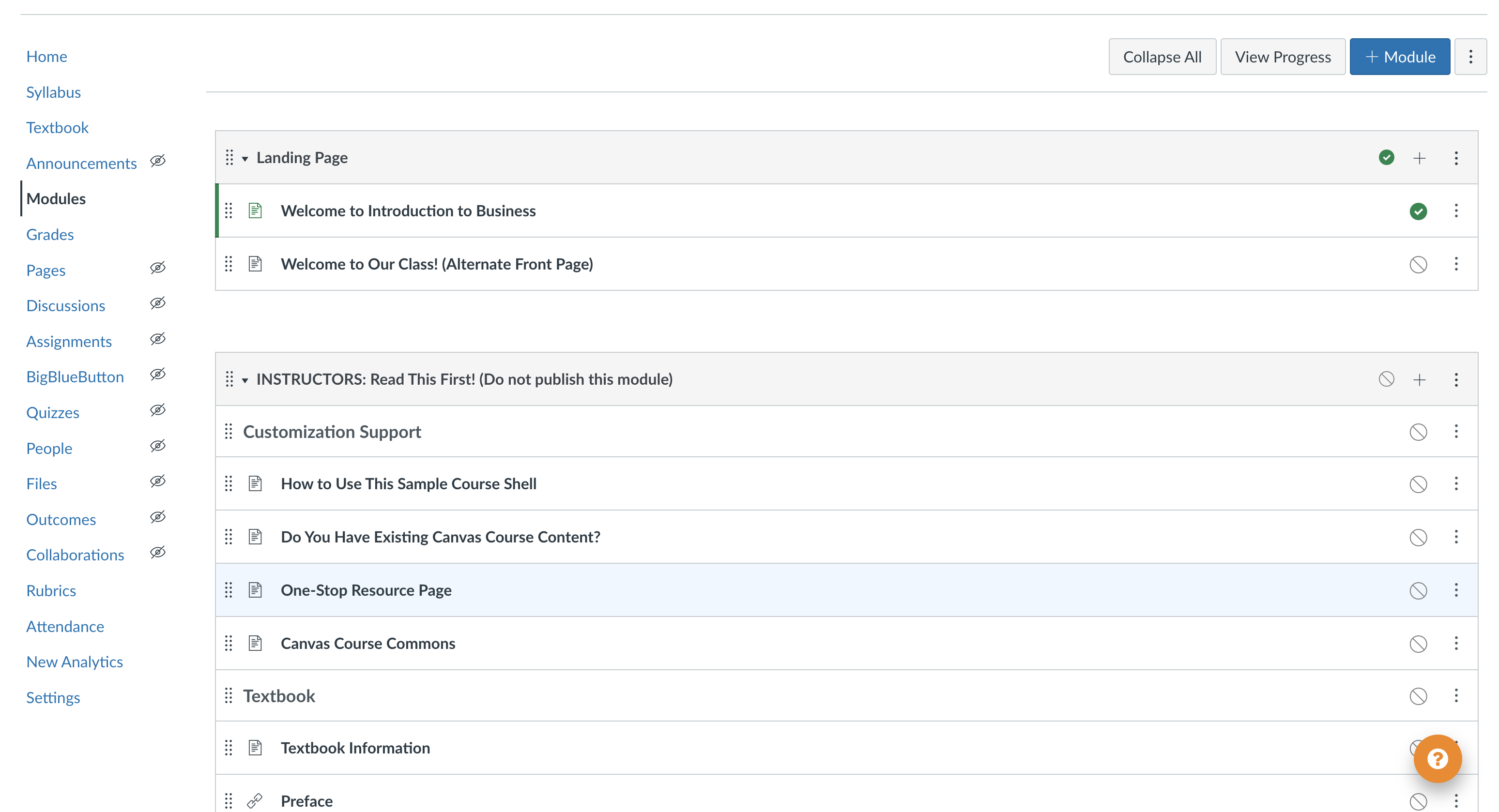The width and height of the screenshot is (1499, 812).
Task: Open Syllabus from course navigation
Action: pos(54,92)
